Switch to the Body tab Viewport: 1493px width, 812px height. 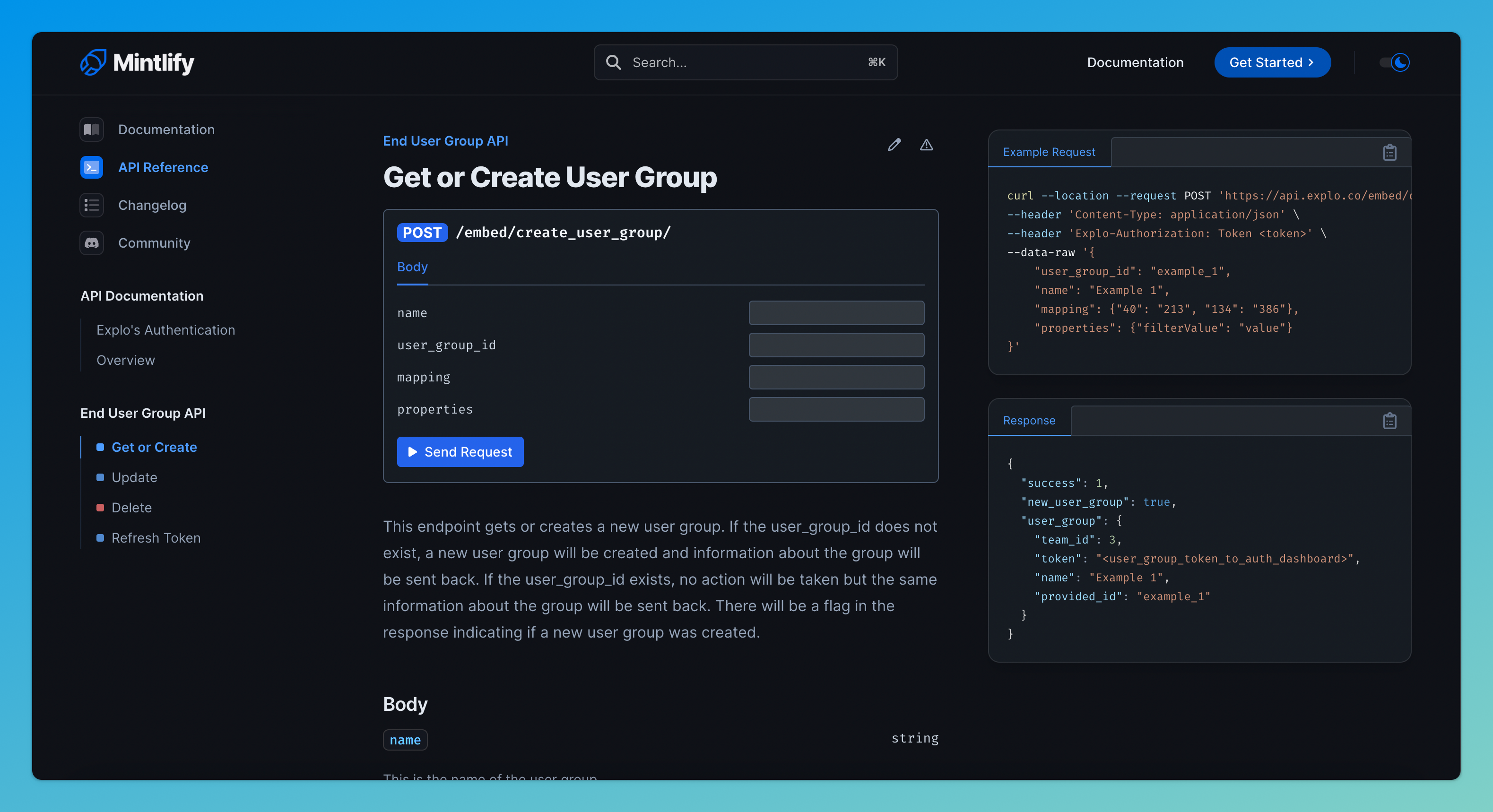(412, 267)
